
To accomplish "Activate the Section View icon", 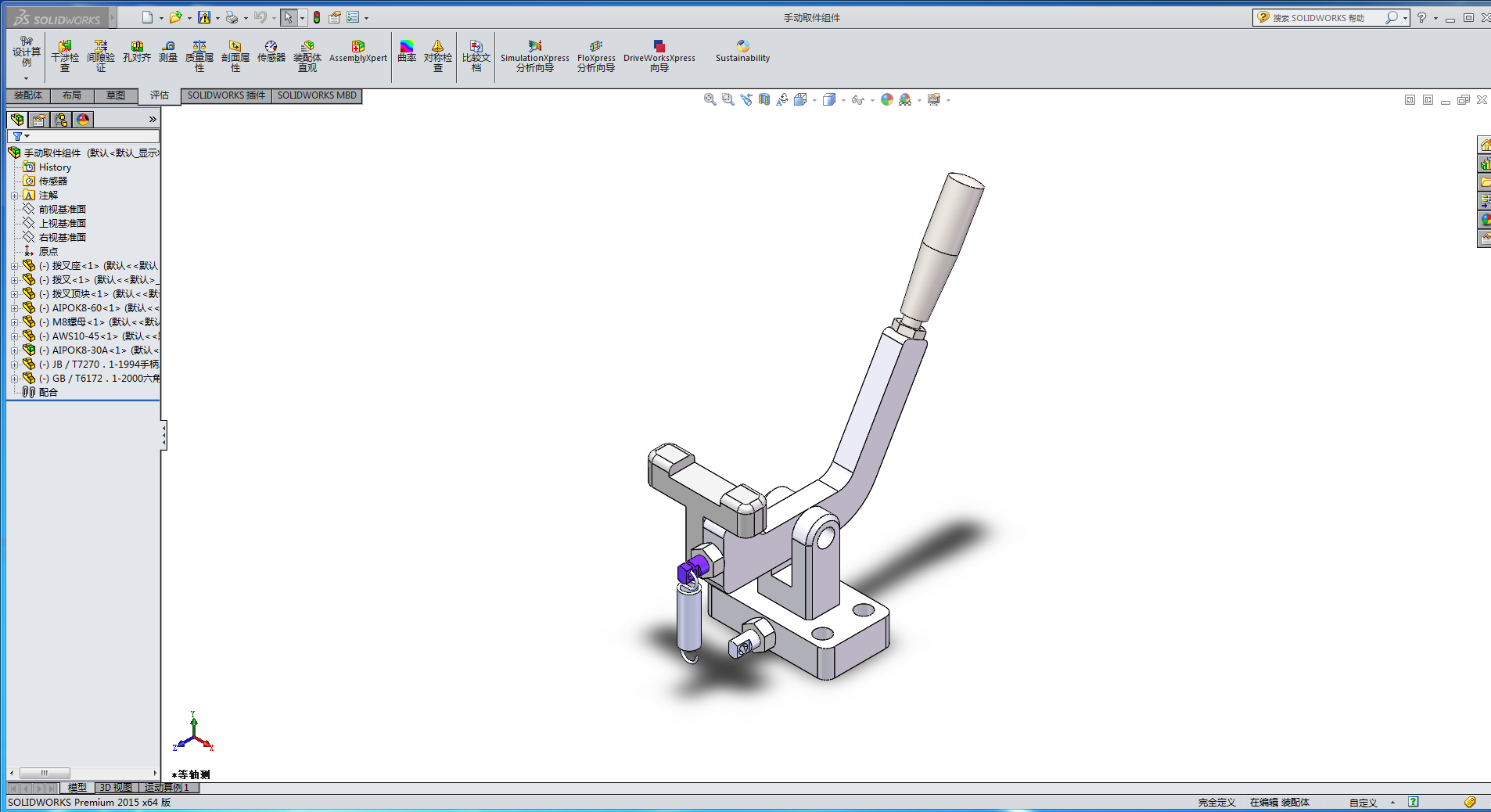I will 764,99.
